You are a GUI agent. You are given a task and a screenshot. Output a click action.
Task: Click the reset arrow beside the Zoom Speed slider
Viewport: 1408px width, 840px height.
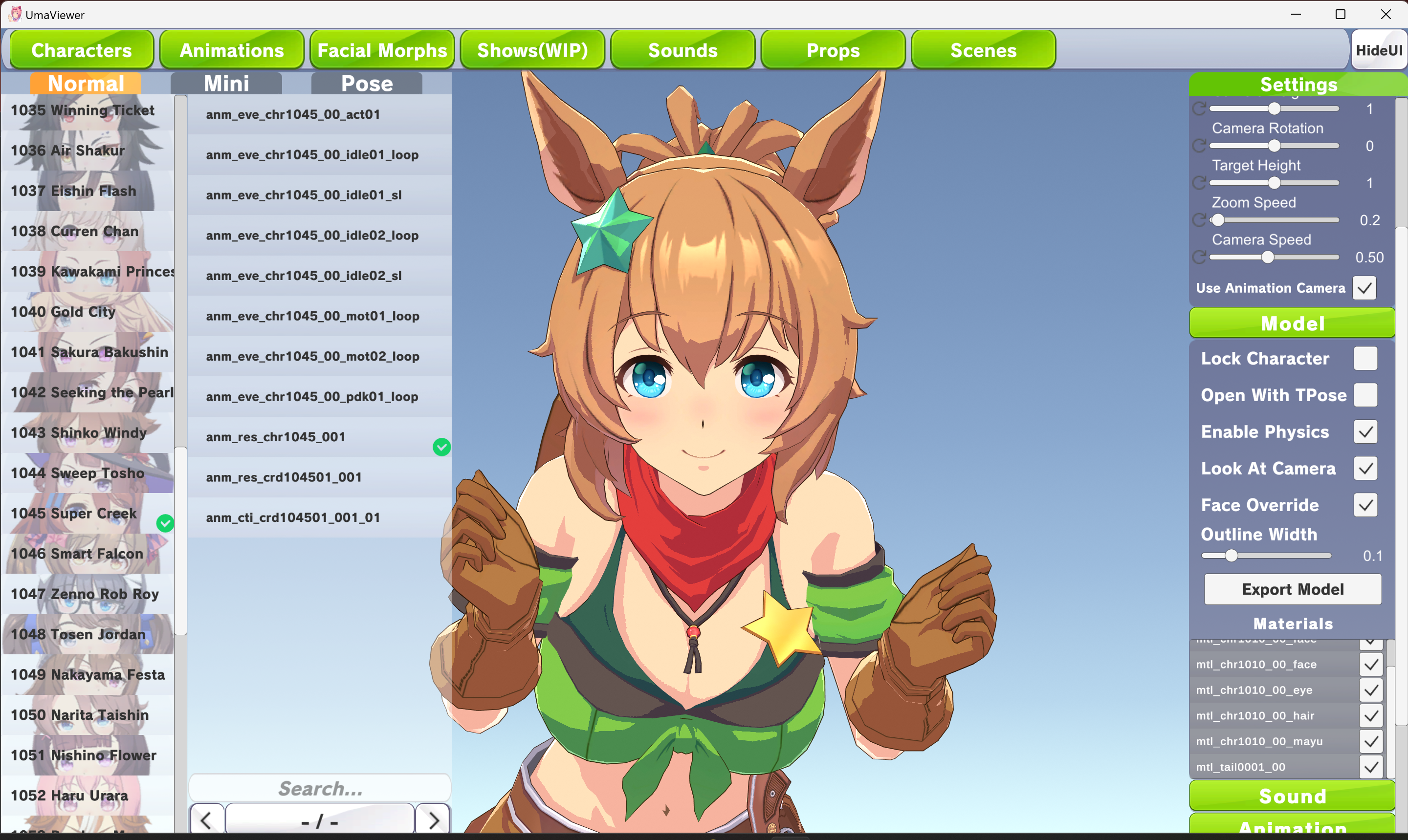[1199, 220]
